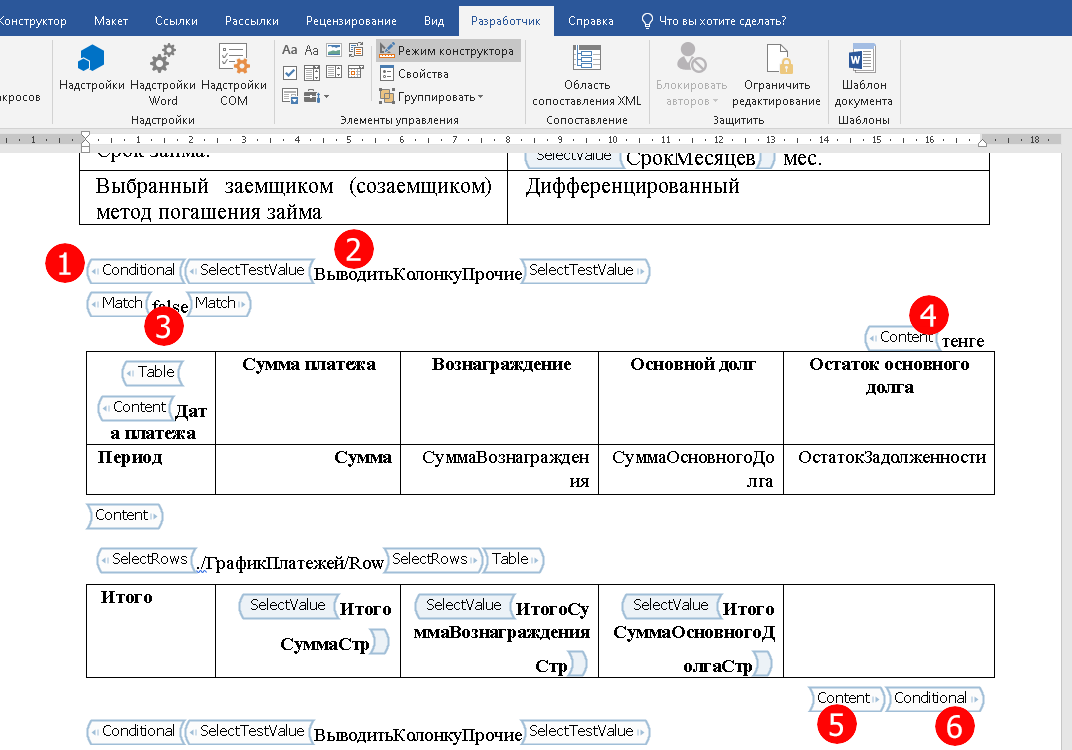
Task: Select the Table start tag in header cell
Action: point(153,372)
